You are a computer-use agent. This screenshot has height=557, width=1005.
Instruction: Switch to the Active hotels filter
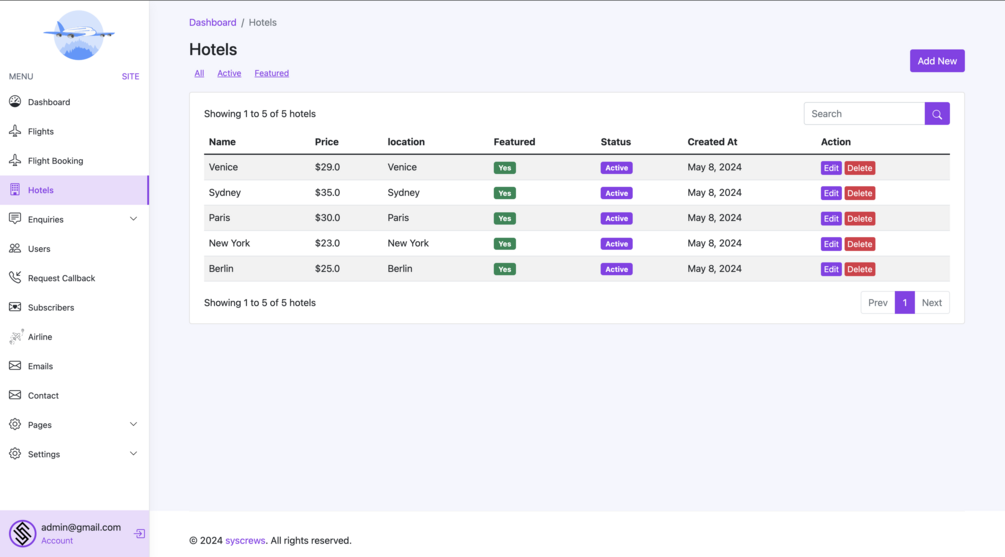pyautogui.click(x=229, y=73)
